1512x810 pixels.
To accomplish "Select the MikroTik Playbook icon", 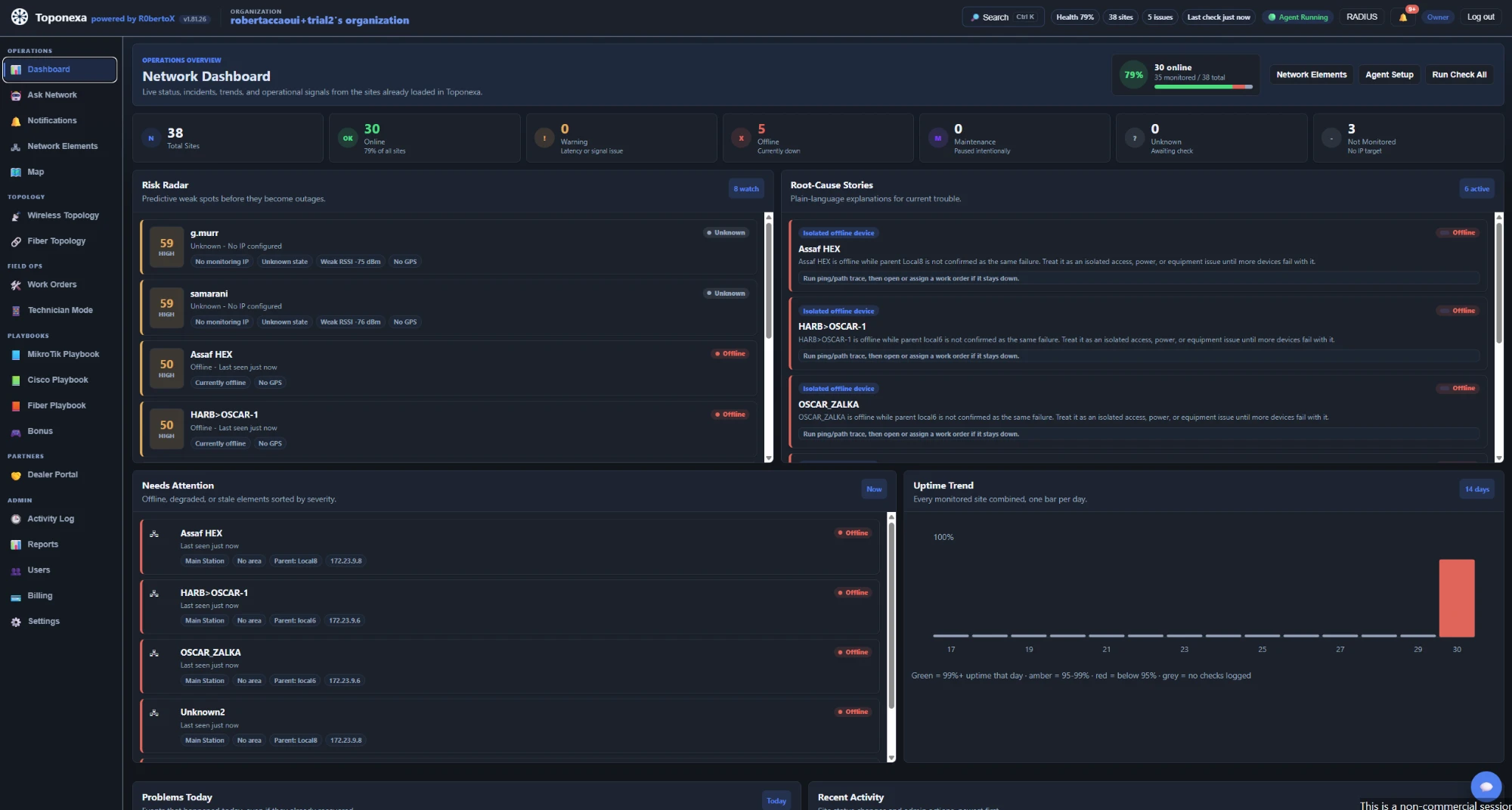I will (16, 355).
